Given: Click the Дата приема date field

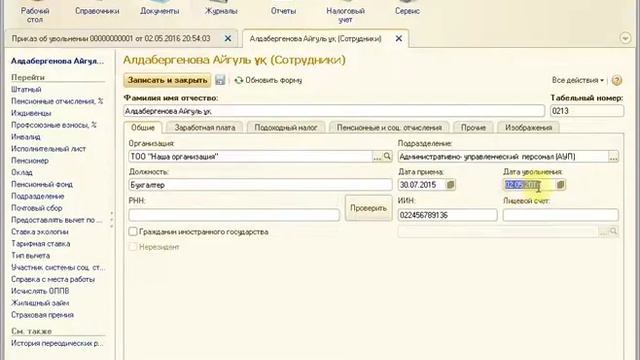Looking at the screenshot, I should pyautogui.click(x=422, y=185).
